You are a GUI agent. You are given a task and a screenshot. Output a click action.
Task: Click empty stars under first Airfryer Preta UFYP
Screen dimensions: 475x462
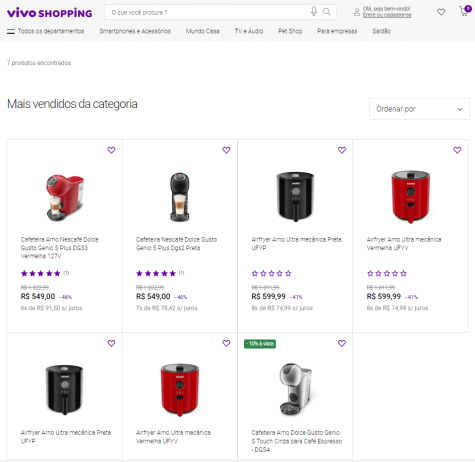pyautogui.click(x=271, y=273)
